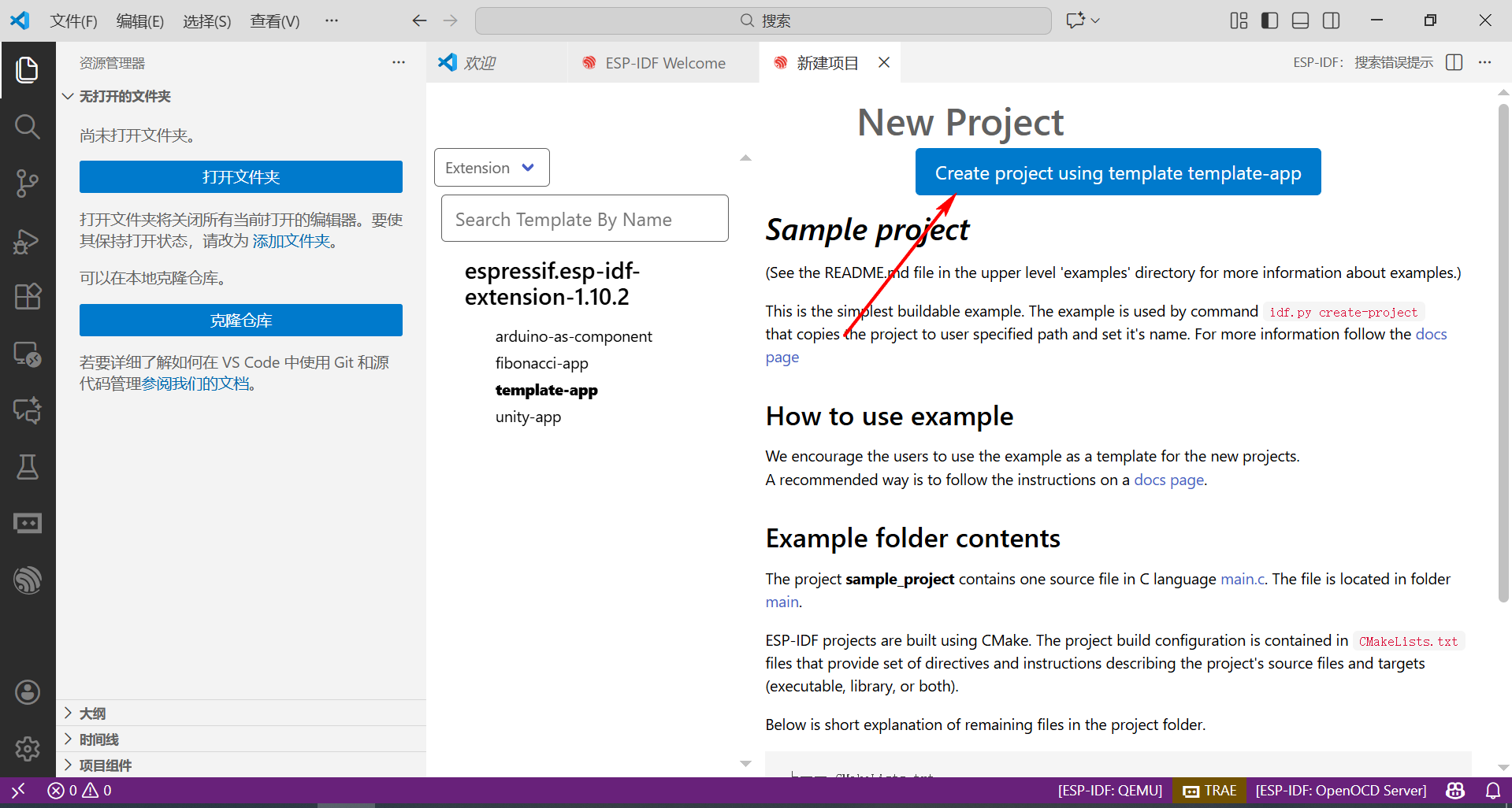Close the 新建项目 tab
This screenshot has width=1512, height=808.
coord(884,62)
